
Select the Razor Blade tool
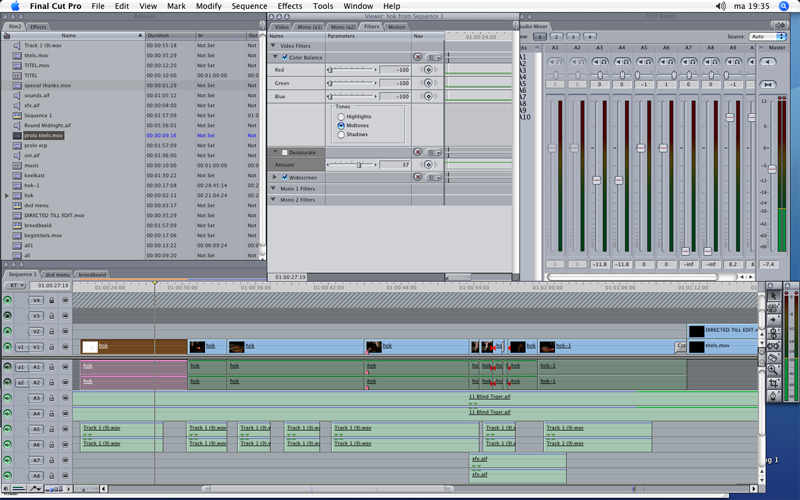coord(773,358)
